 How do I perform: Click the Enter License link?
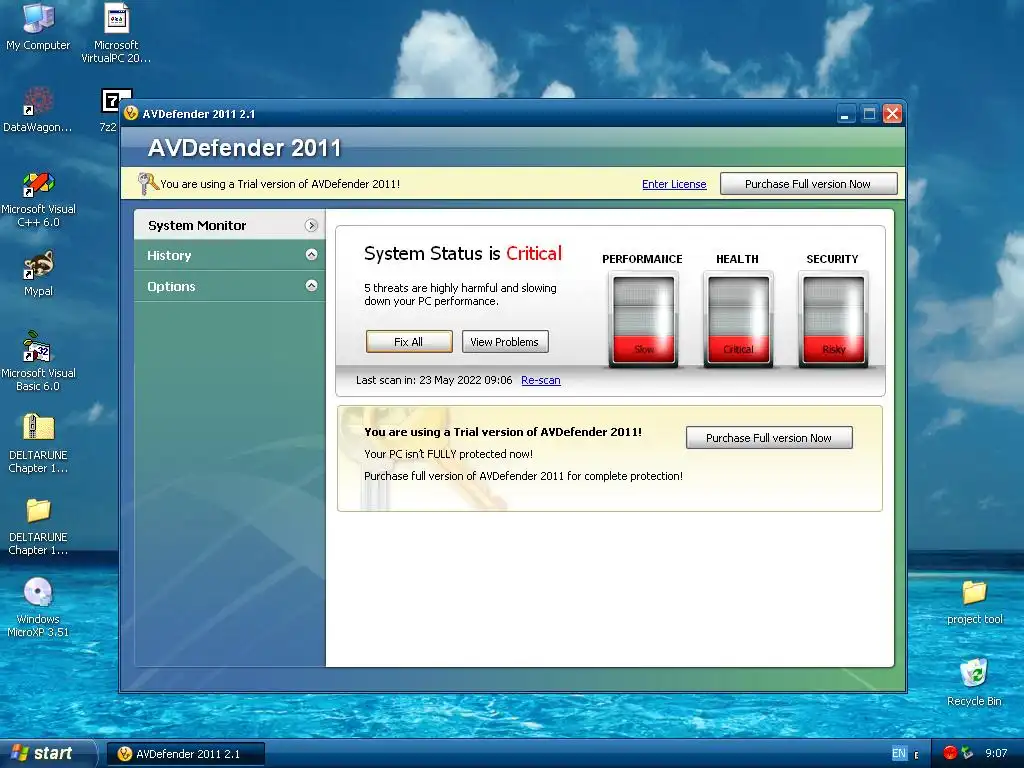coord(674,184)
